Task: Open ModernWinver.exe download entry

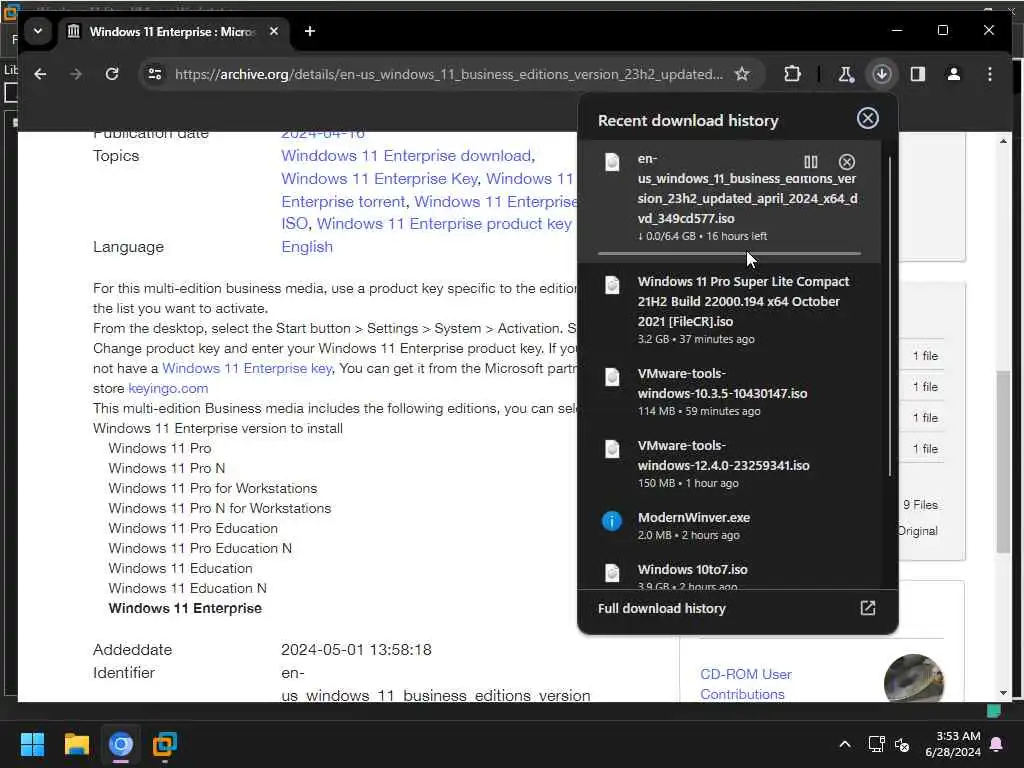Action: click(729, 526)
